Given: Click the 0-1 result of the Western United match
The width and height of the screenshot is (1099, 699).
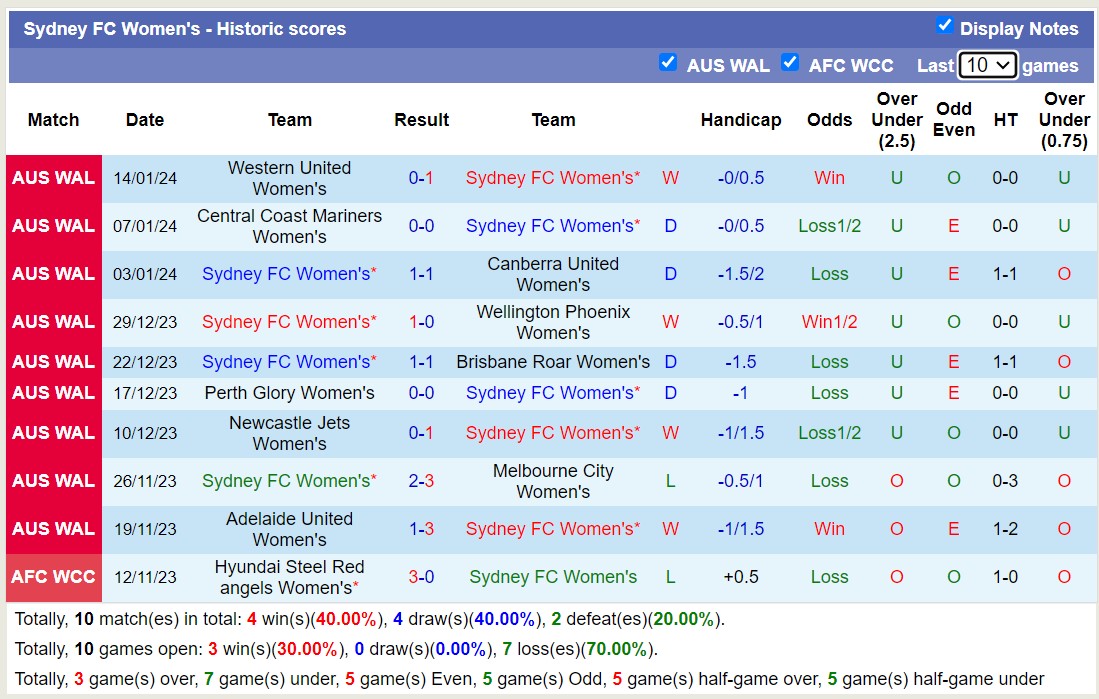Looking at the screenshot, I should tap(421, 177).
